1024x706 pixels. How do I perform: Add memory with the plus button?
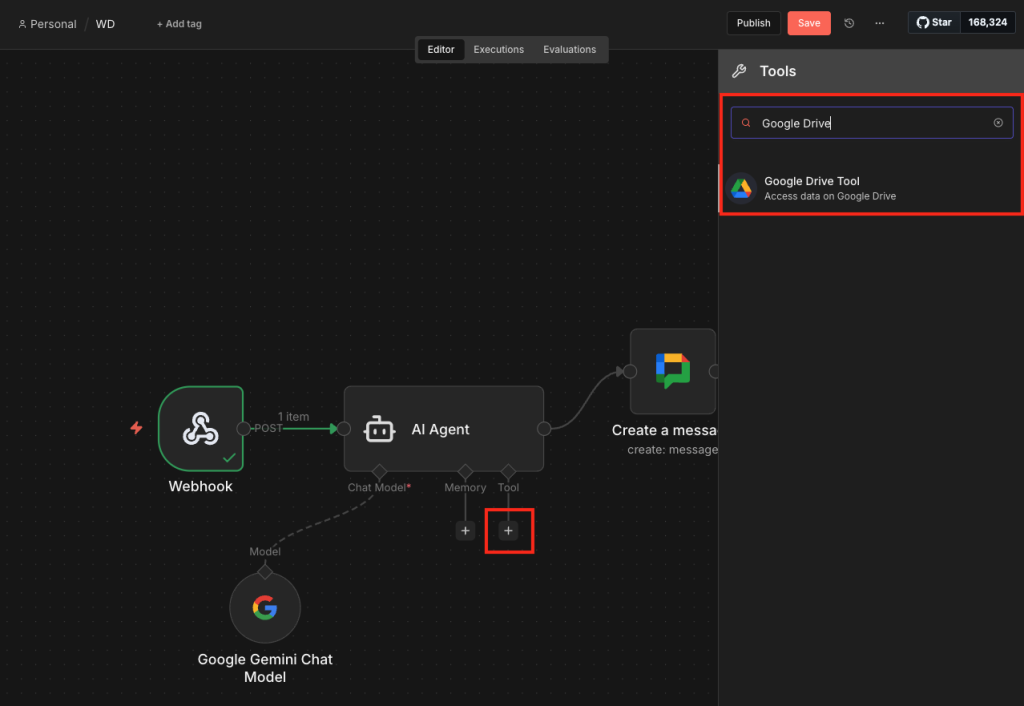(465, 531)
